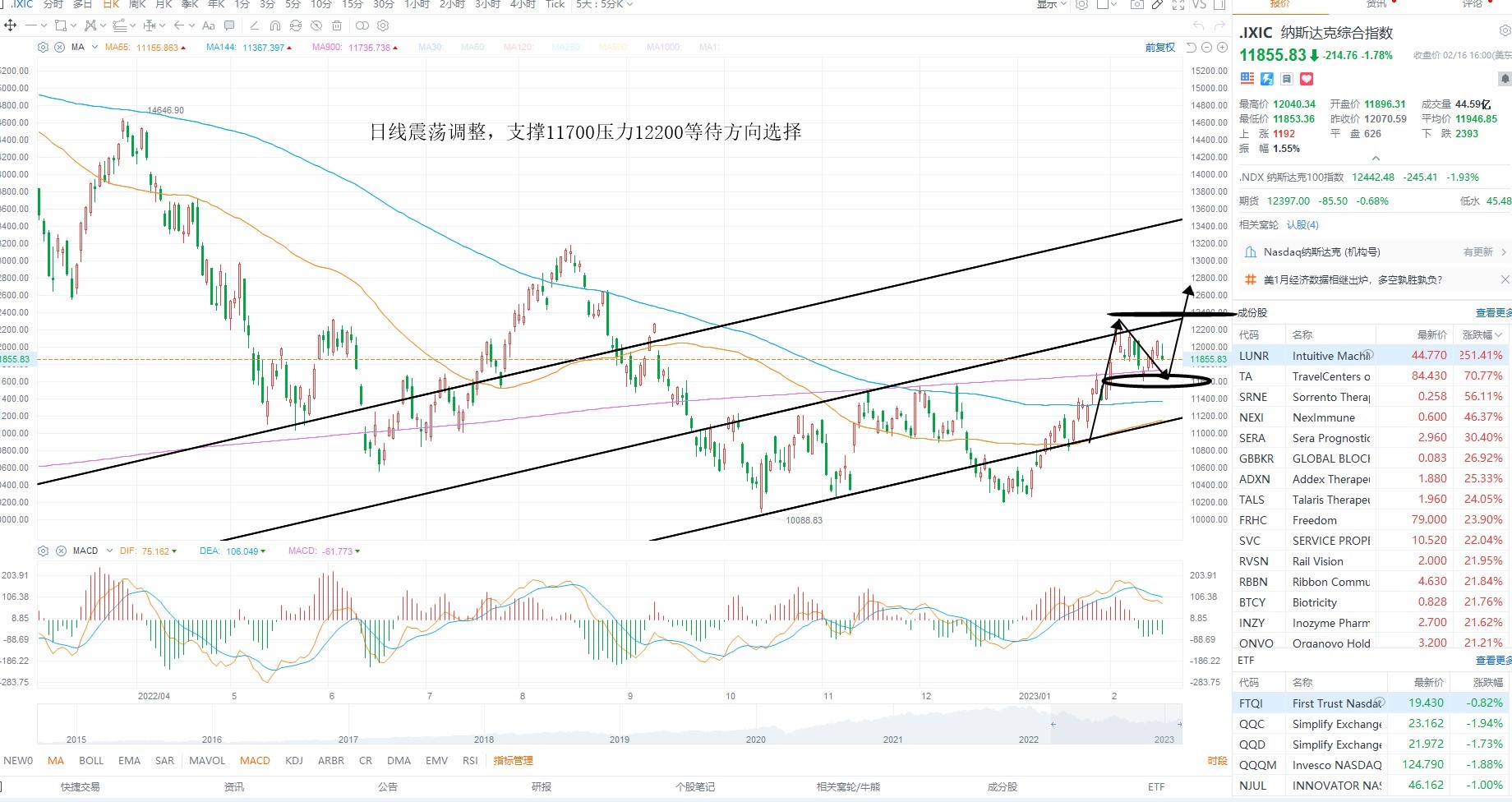Click the 前复权 adjustment button
This screenshot has height=802, width=1512.
pos(1160,48)
